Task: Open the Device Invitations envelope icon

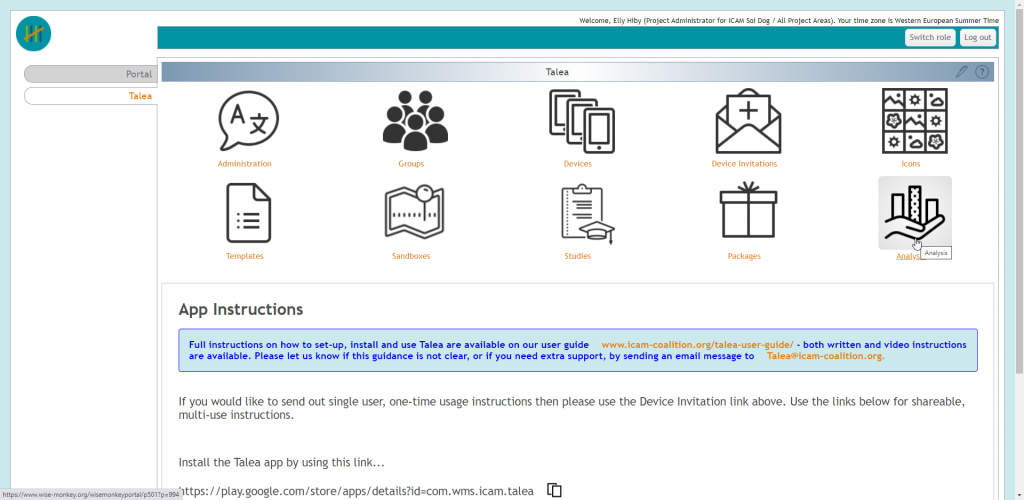Action: tap(748, 121)
